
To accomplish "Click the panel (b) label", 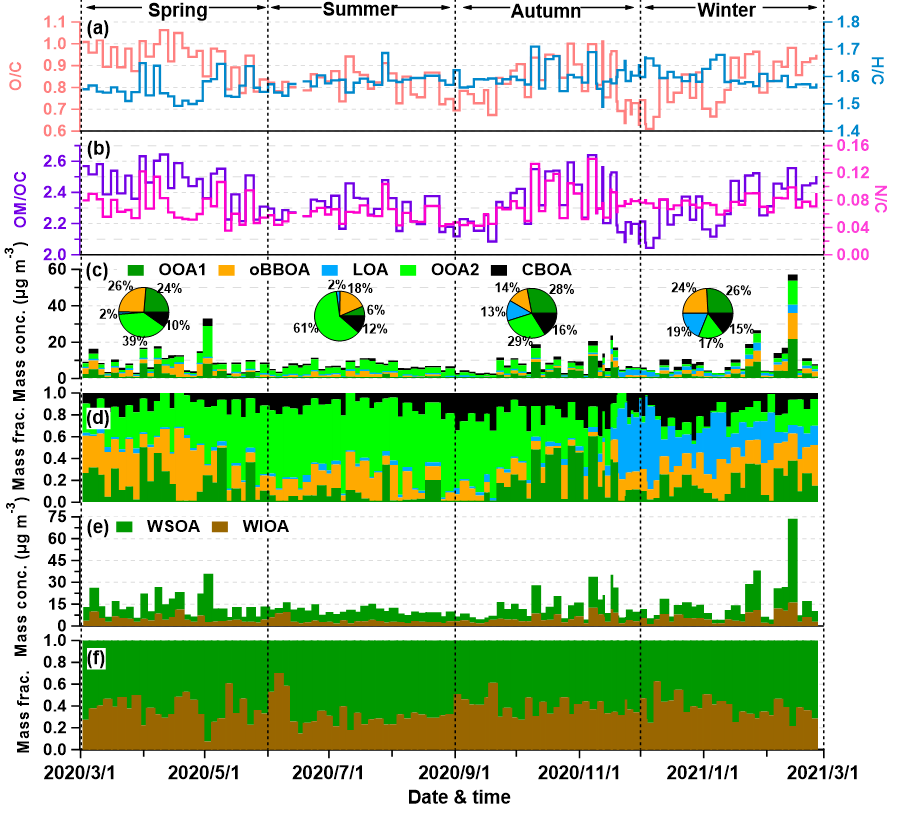I will click(x=98, y=150).
